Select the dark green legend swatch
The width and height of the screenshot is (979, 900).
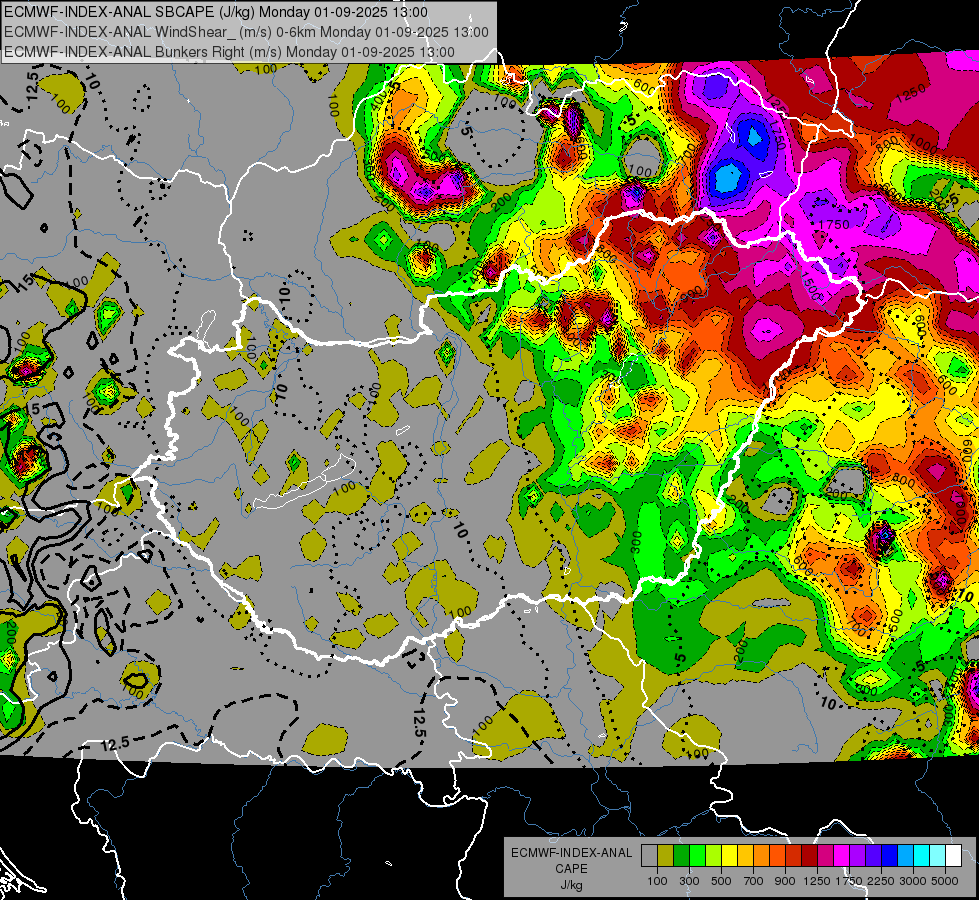[682, 856]
